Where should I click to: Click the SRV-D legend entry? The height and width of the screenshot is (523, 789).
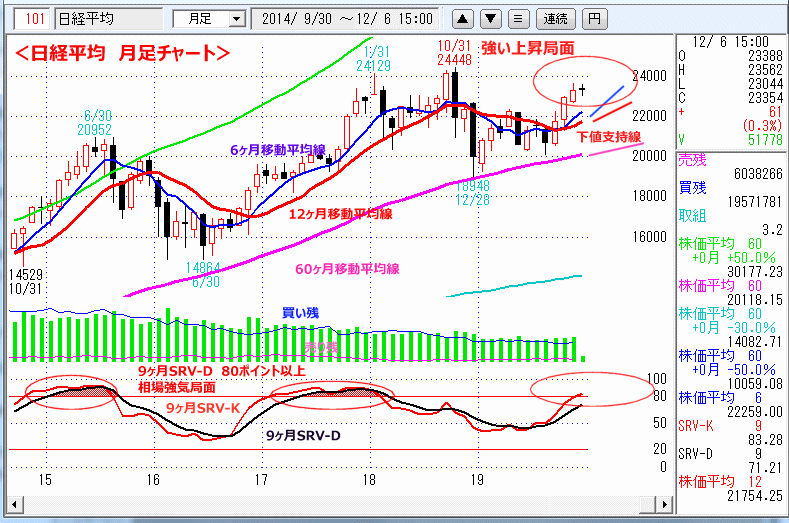coord(698,452)
